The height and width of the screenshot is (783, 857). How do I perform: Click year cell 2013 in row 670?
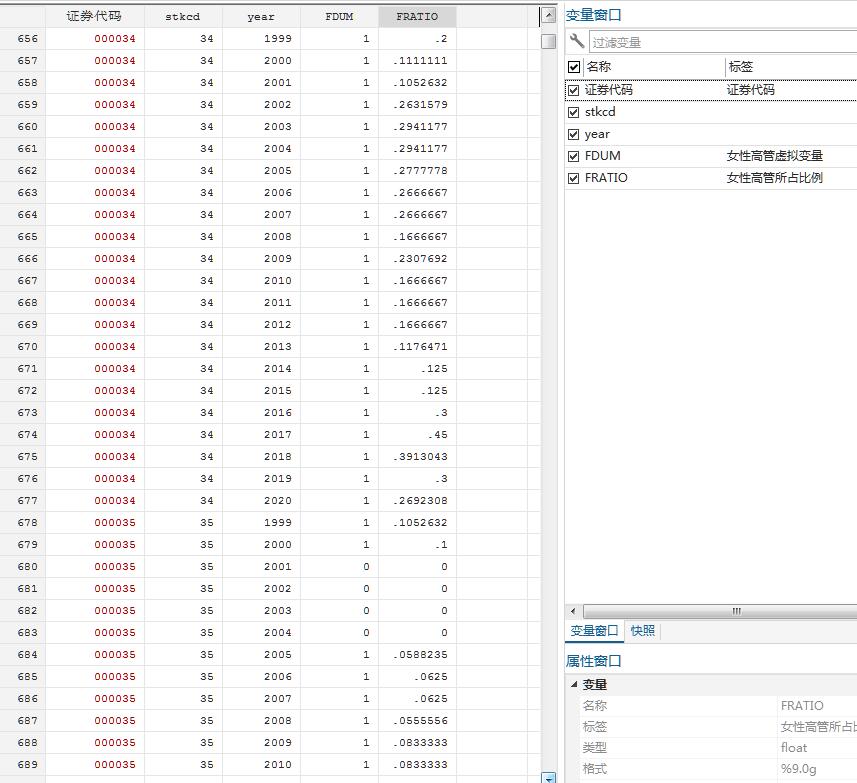261,346
